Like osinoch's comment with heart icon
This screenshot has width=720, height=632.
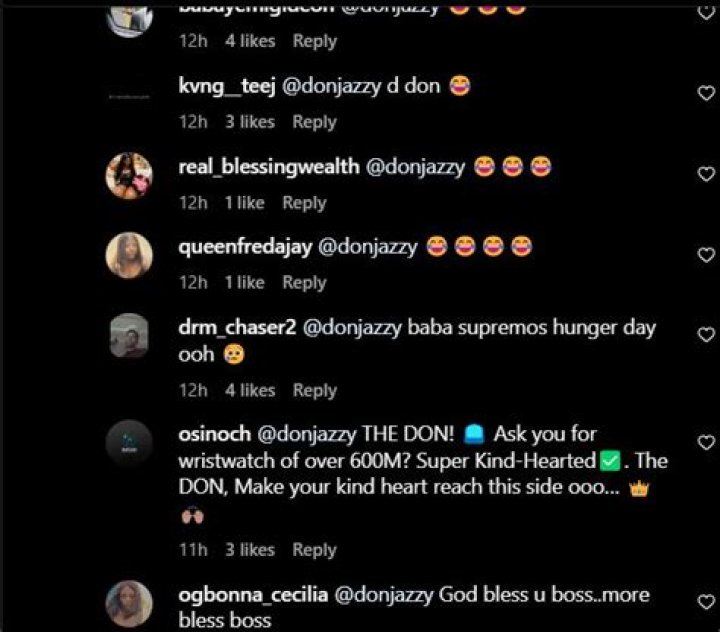(706, 442)
